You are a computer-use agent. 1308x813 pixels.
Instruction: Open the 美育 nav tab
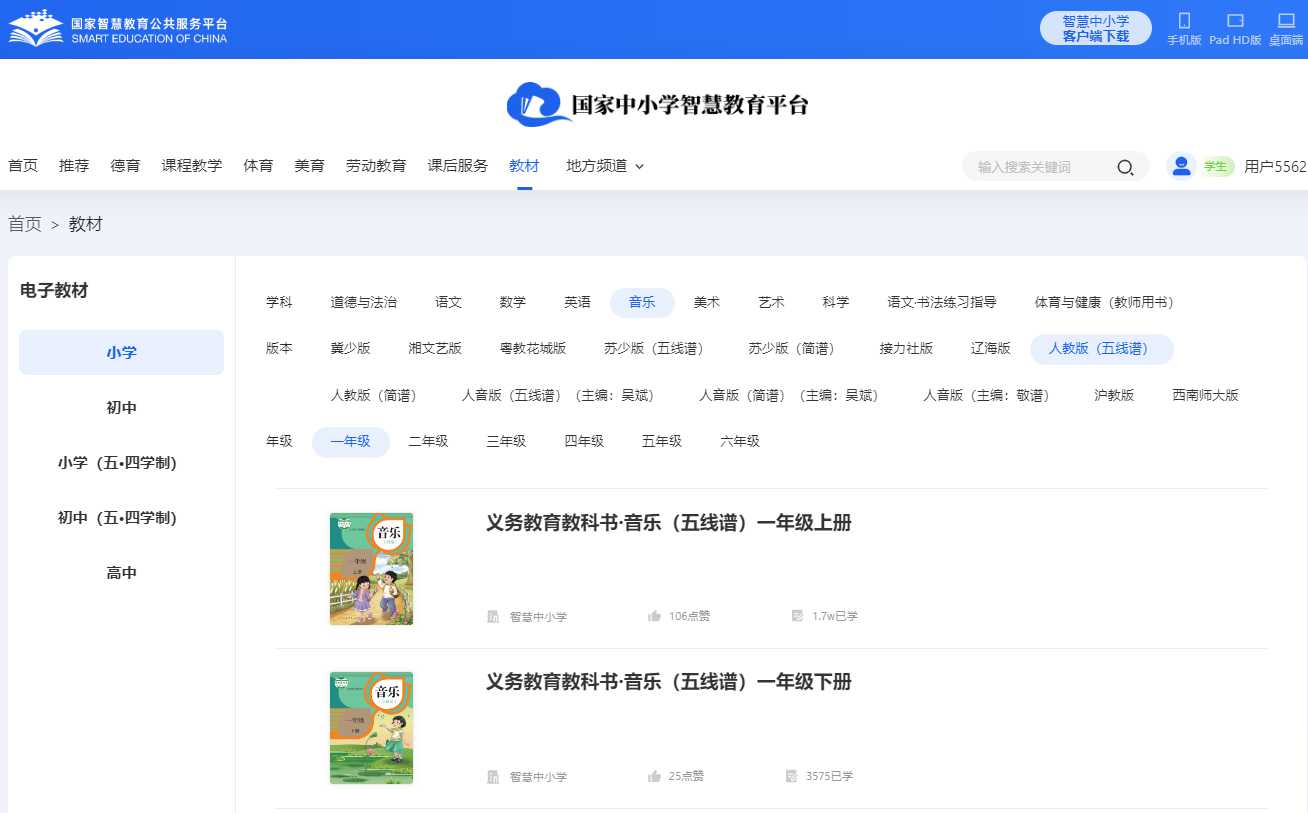click(x=309, y=166)
